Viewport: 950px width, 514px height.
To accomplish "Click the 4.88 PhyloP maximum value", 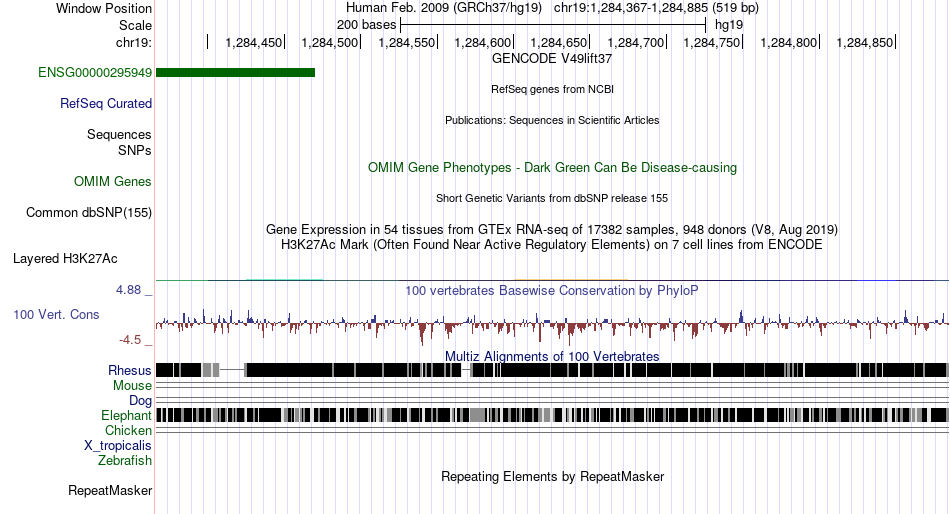I will 128,290.
